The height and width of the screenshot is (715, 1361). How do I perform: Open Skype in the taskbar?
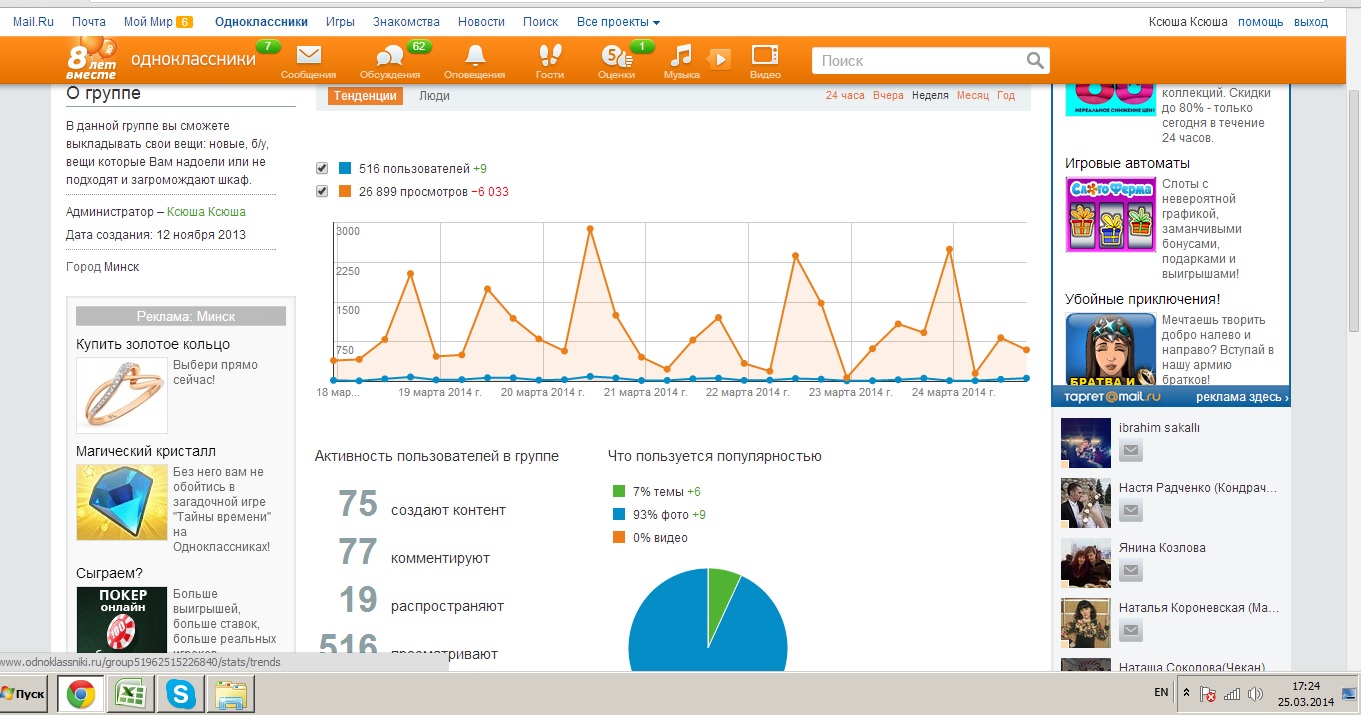click(x=181, y=694)
